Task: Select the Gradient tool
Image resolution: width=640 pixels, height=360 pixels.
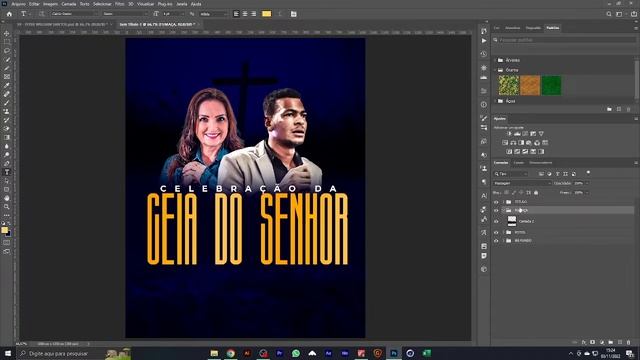Action: pos(7,138)
